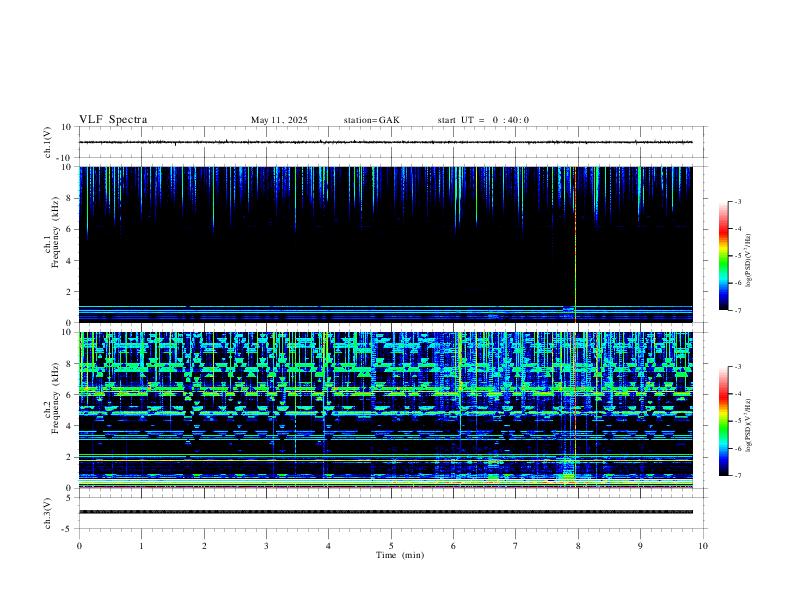792x612 pixels.
Task: Click the "ch.3(V)" waveform axis label
Action: point(48,513)
